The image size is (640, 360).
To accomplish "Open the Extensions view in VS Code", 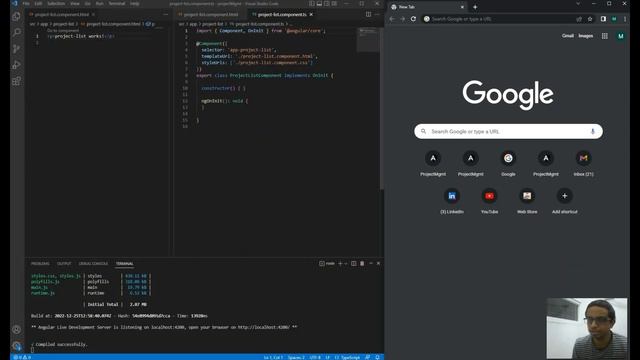I will [x=17, y=81].
